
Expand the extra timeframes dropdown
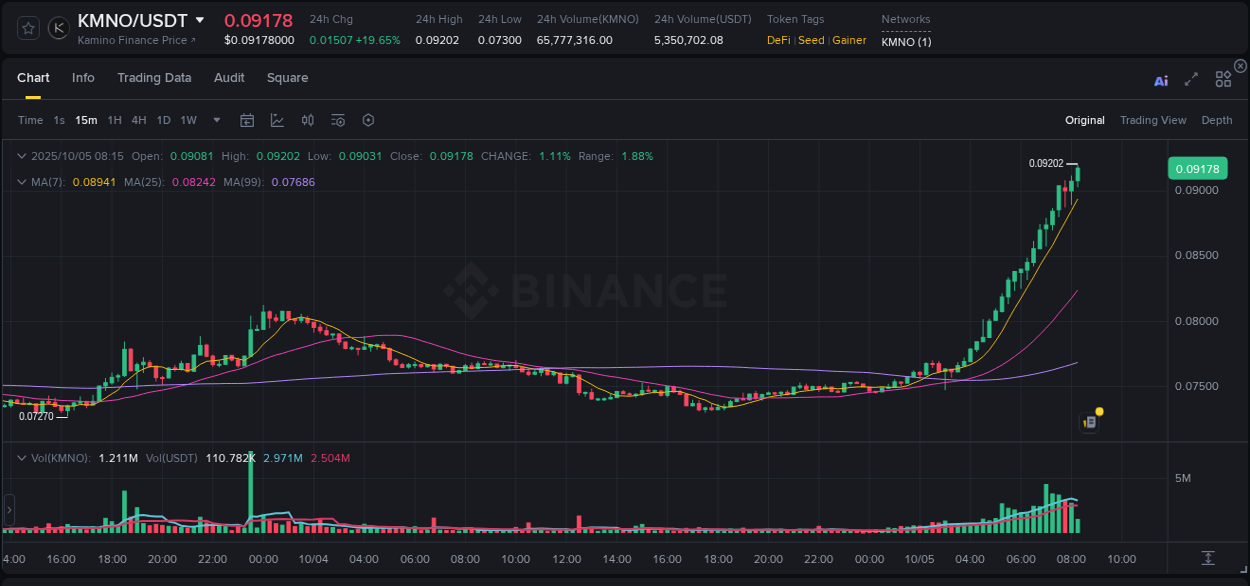215,120
